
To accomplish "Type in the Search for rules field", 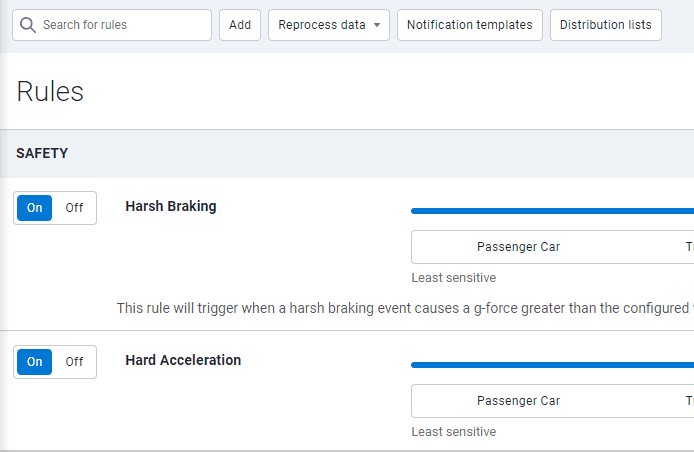I will click(120, 25).
